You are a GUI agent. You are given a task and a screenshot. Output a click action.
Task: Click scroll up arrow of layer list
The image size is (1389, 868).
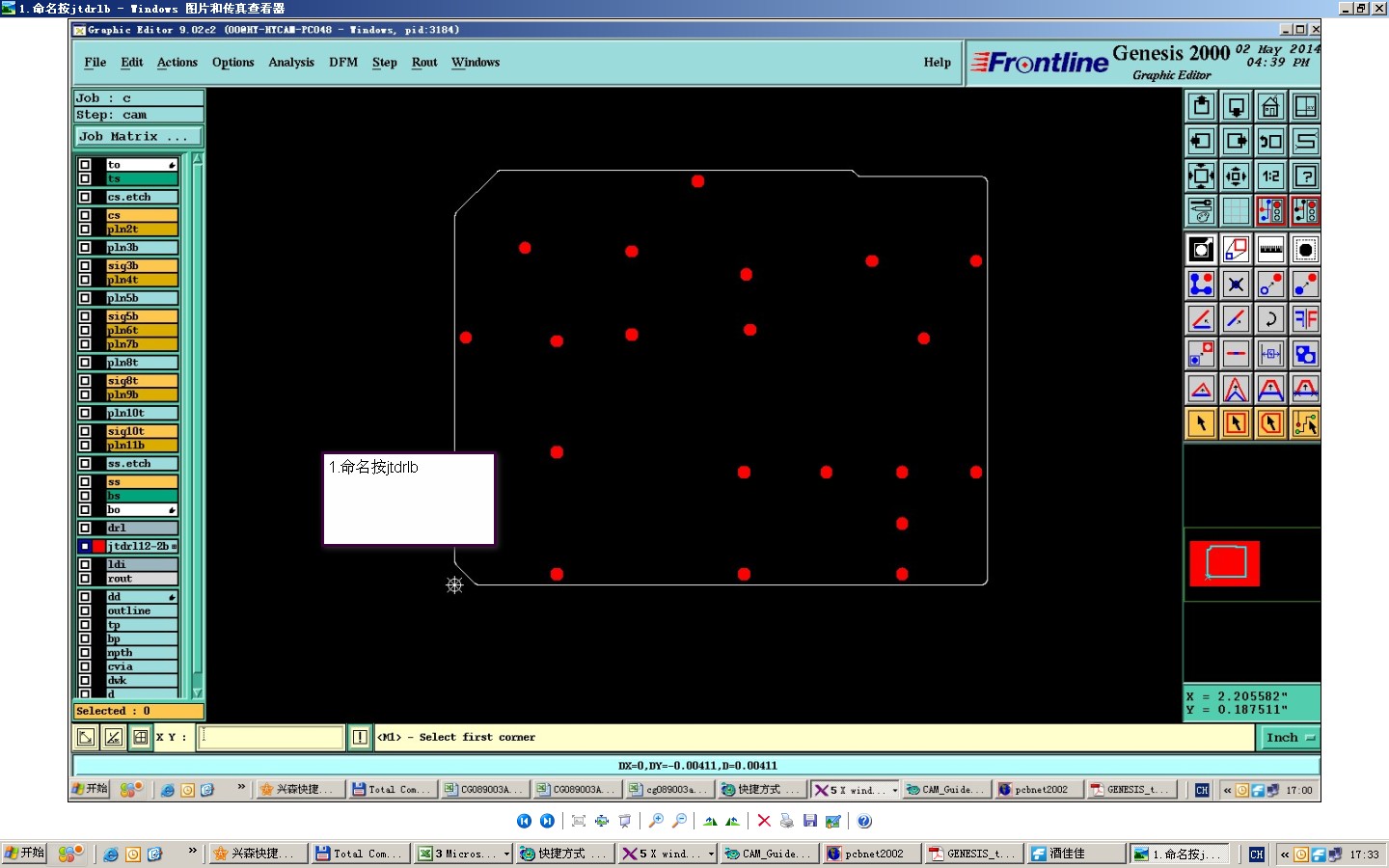[x=198, y=159]
